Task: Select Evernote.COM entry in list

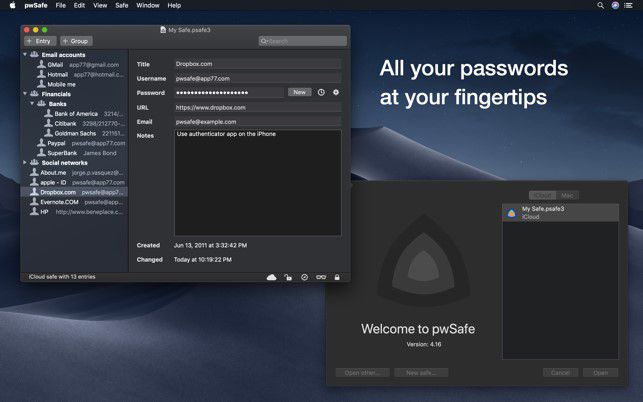Action: coord(74,202)
